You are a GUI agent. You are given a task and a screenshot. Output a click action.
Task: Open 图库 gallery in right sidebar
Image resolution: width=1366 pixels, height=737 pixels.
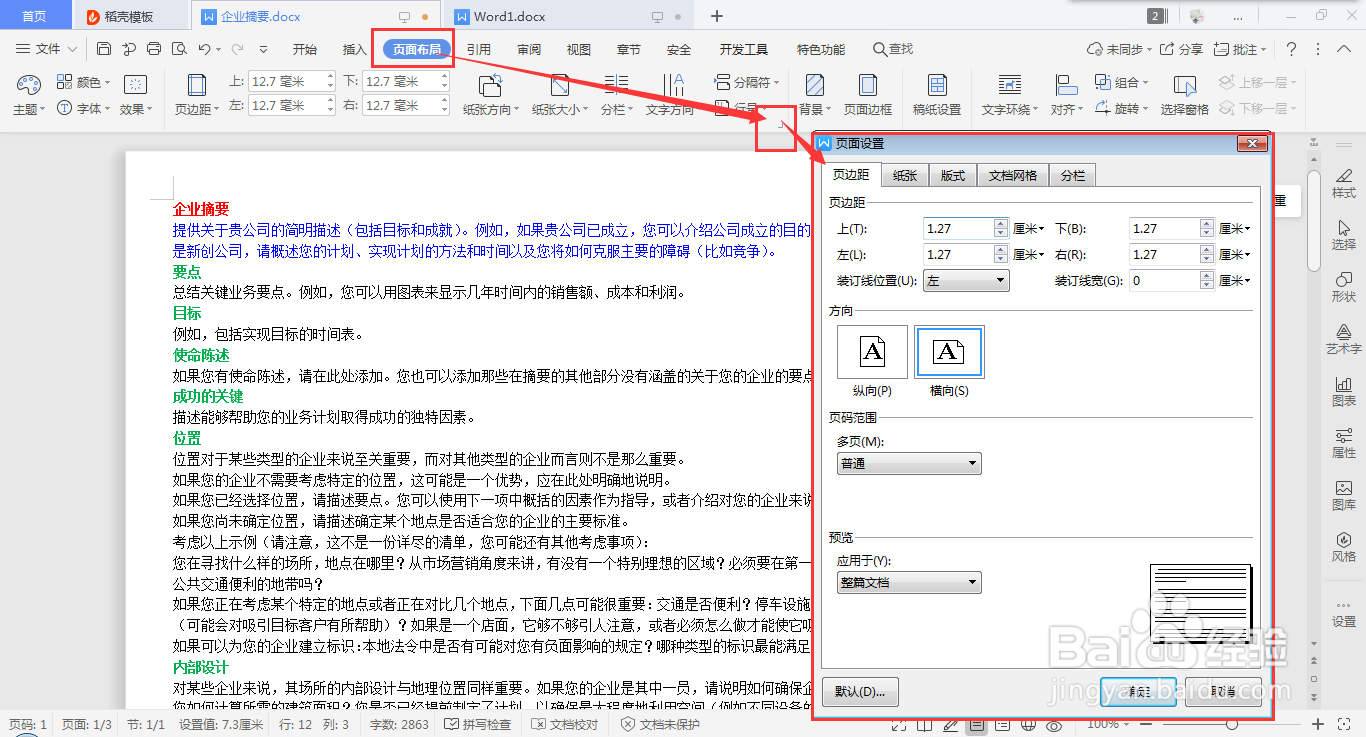[x=1344, y=493]
